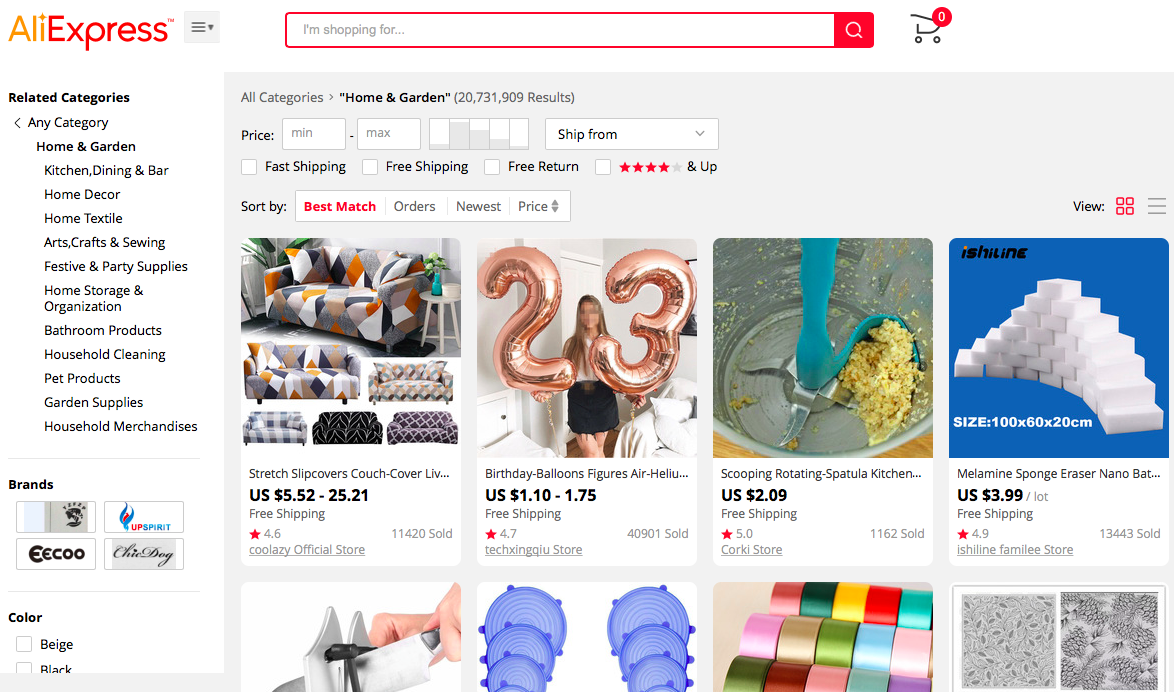Click the red search magnifier button
Screen dimensions: 1174x692
[x=854, y=30]
